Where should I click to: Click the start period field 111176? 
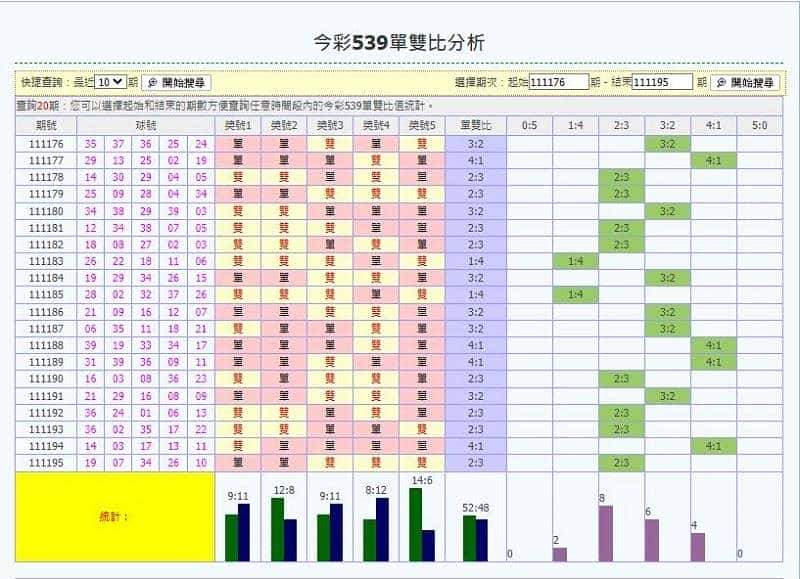(559, 82)
